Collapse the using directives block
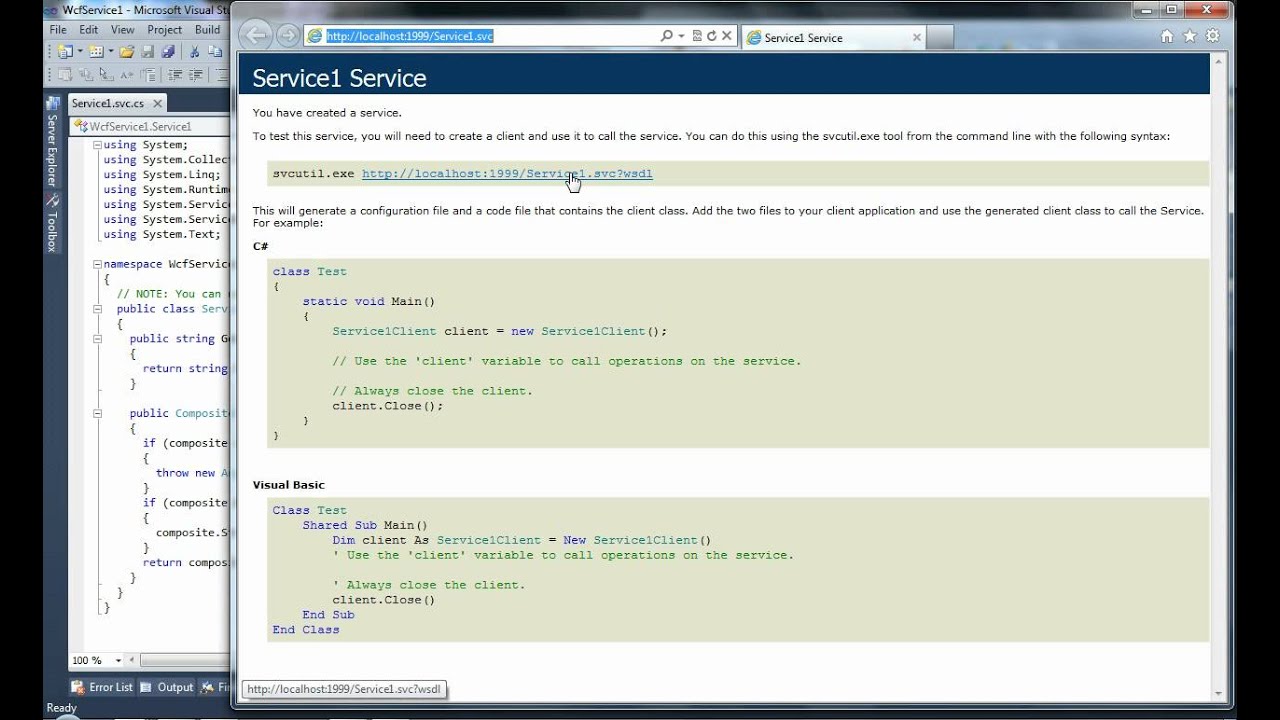Image resolution: width=1280 pixels, height=720 pixels. point(97,145)
